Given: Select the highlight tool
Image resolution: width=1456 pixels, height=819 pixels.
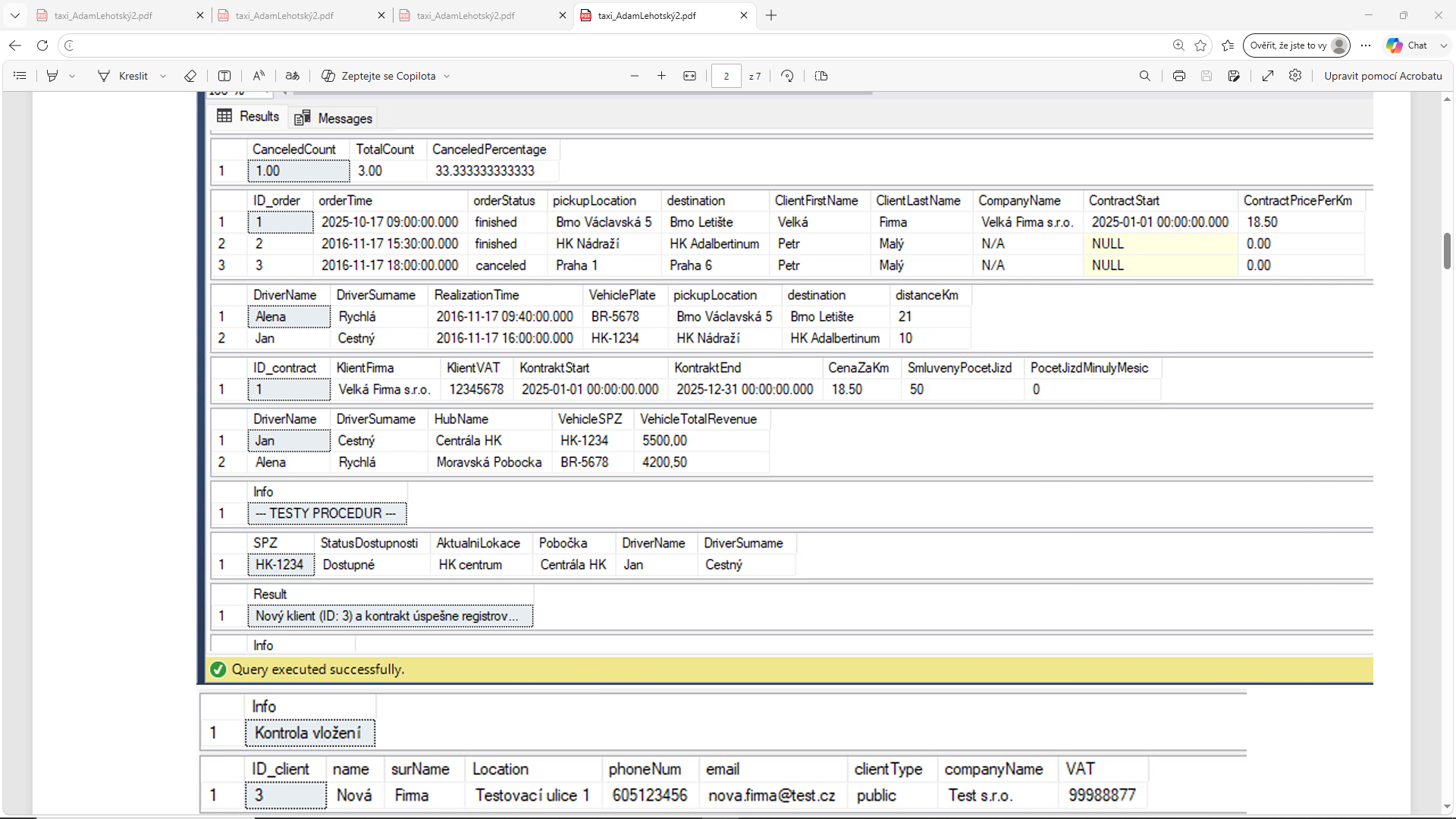Looking at the screenshot, I should pos(52,76).
